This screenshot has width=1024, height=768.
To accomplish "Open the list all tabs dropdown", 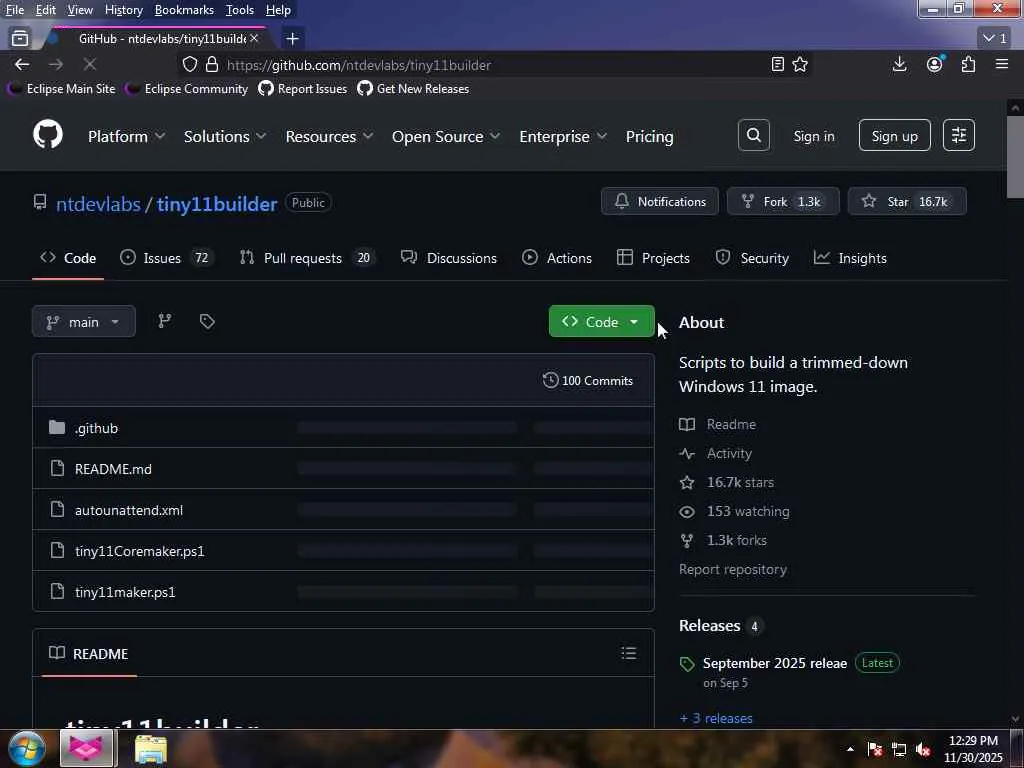I will pyautogui.click(x=995, y=39).
